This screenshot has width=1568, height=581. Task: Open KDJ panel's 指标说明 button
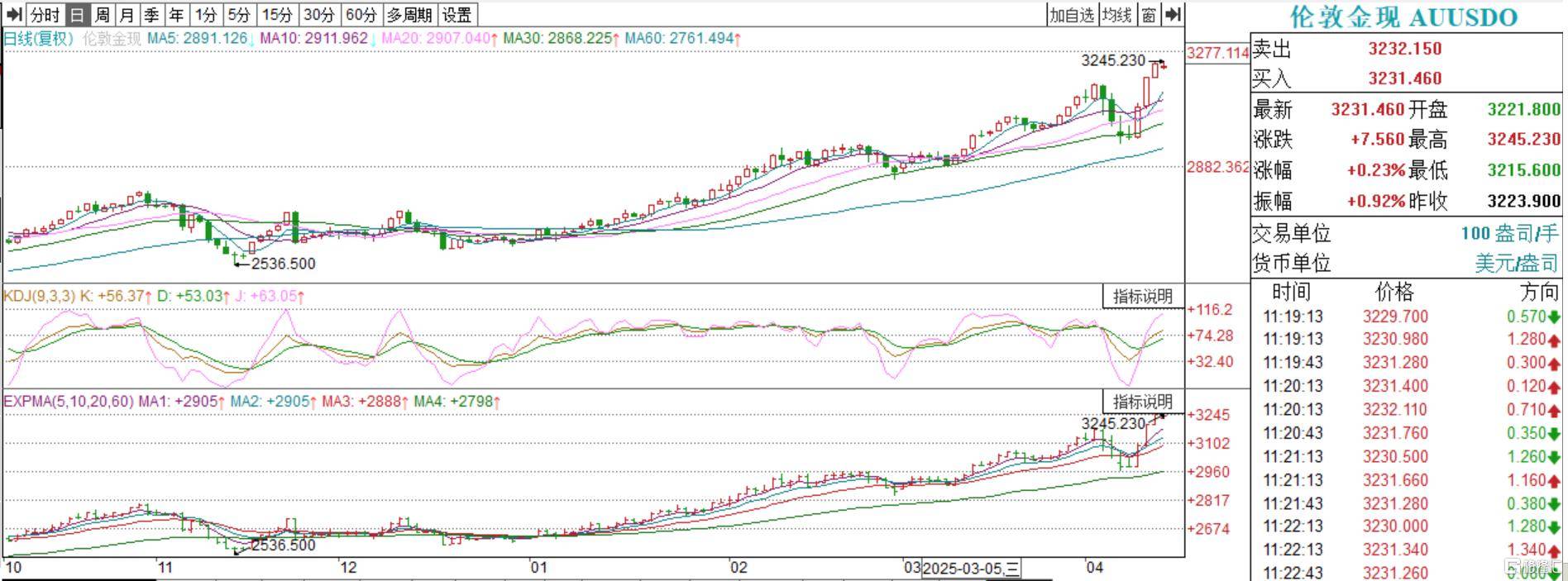(1142, 296)
